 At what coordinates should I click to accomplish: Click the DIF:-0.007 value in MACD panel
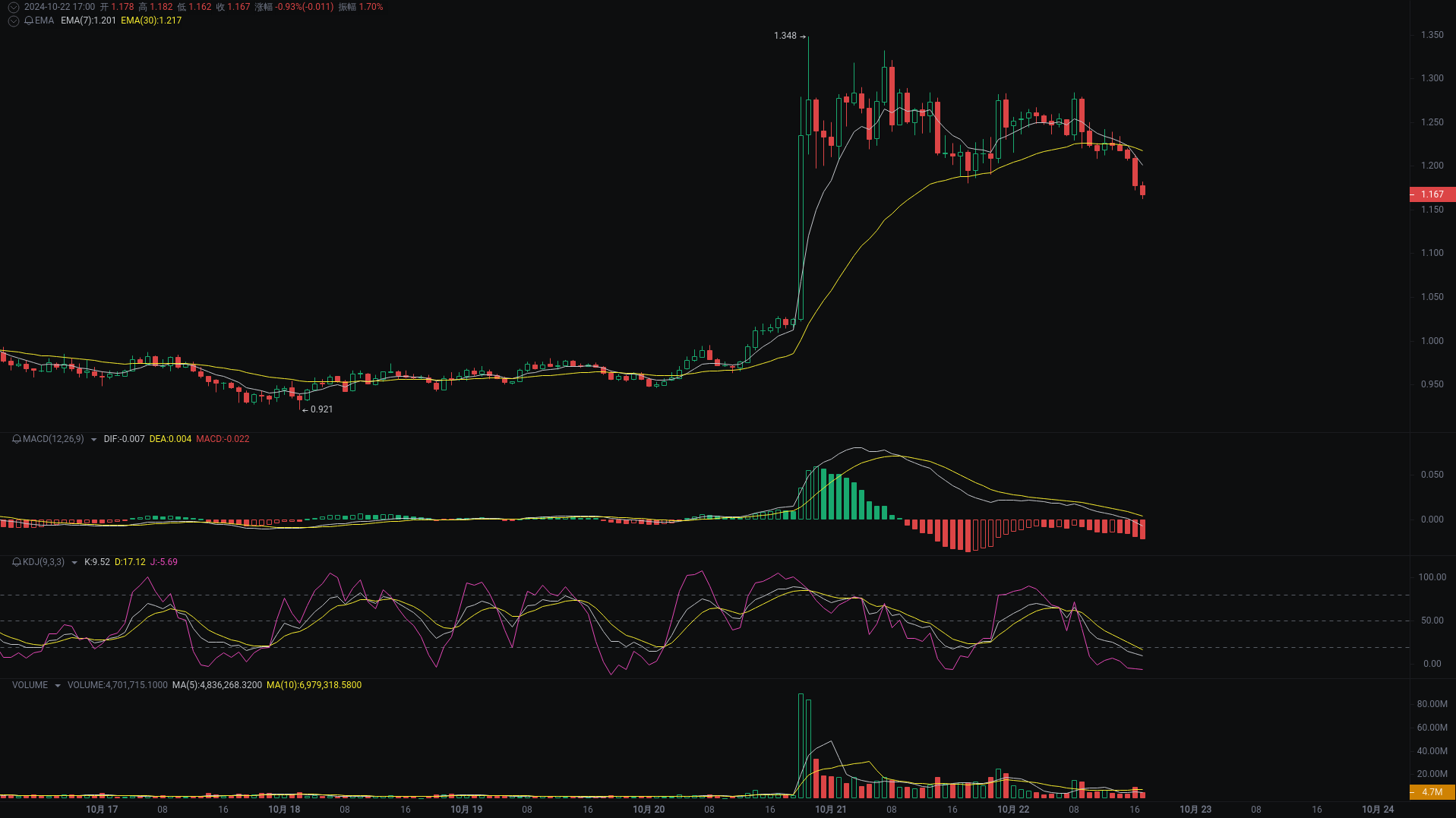pyautogui.click(x=123, y=439)
